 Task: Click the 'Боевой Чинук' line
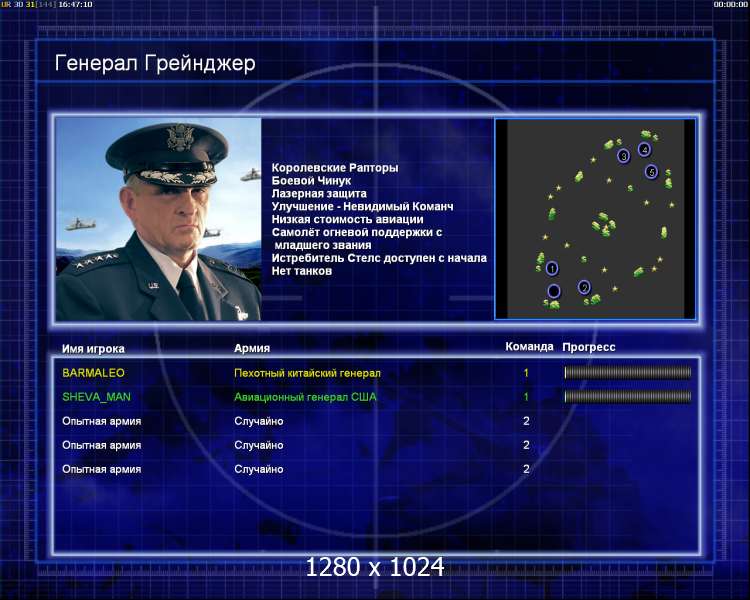coord(311,181)
